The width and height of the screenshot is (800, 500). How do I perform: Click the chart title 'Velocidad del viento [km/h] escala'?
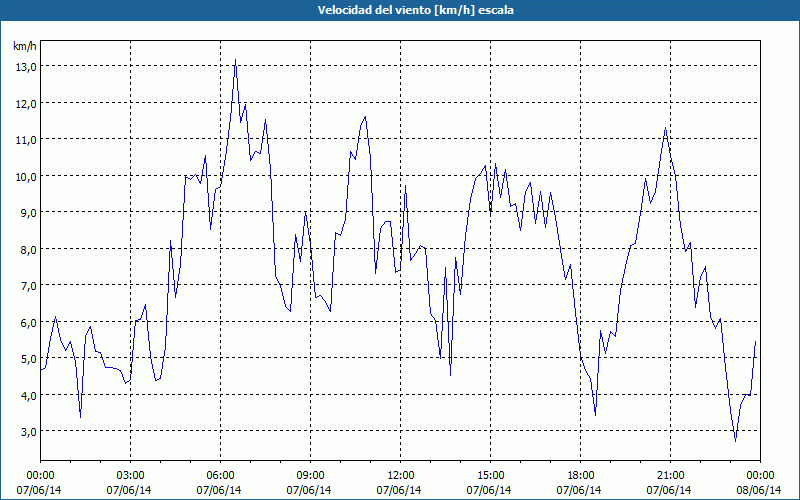click(x=415, y=10)
